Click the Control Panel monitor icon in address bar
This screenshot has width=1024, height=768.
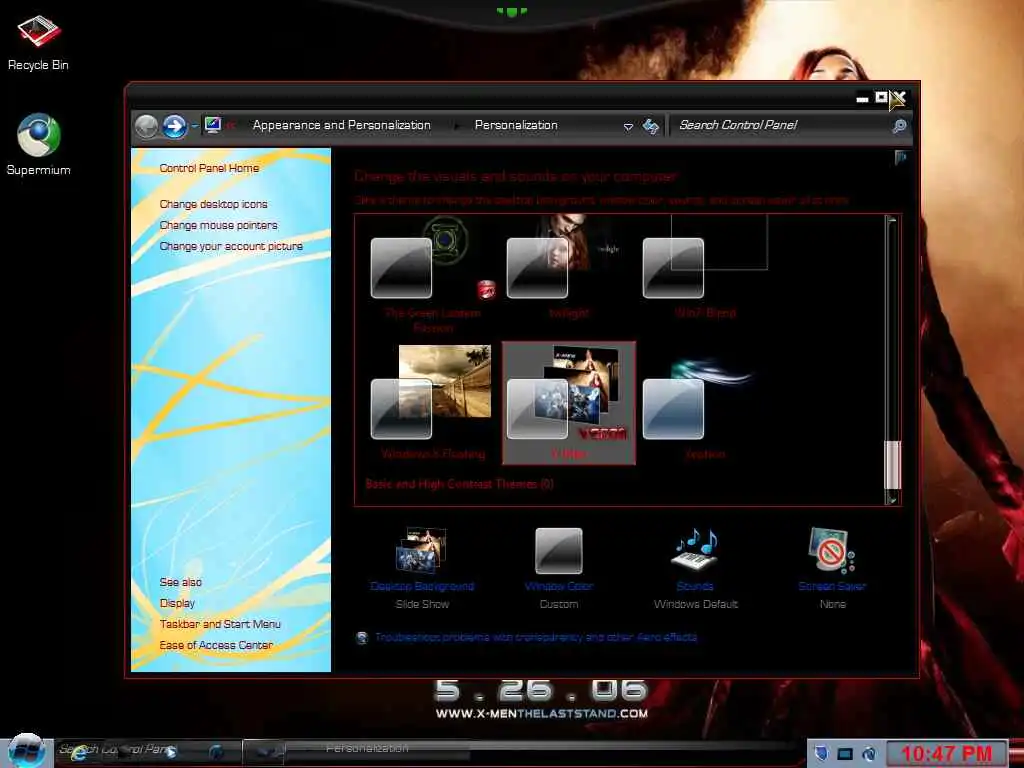[x=212, y=125]
